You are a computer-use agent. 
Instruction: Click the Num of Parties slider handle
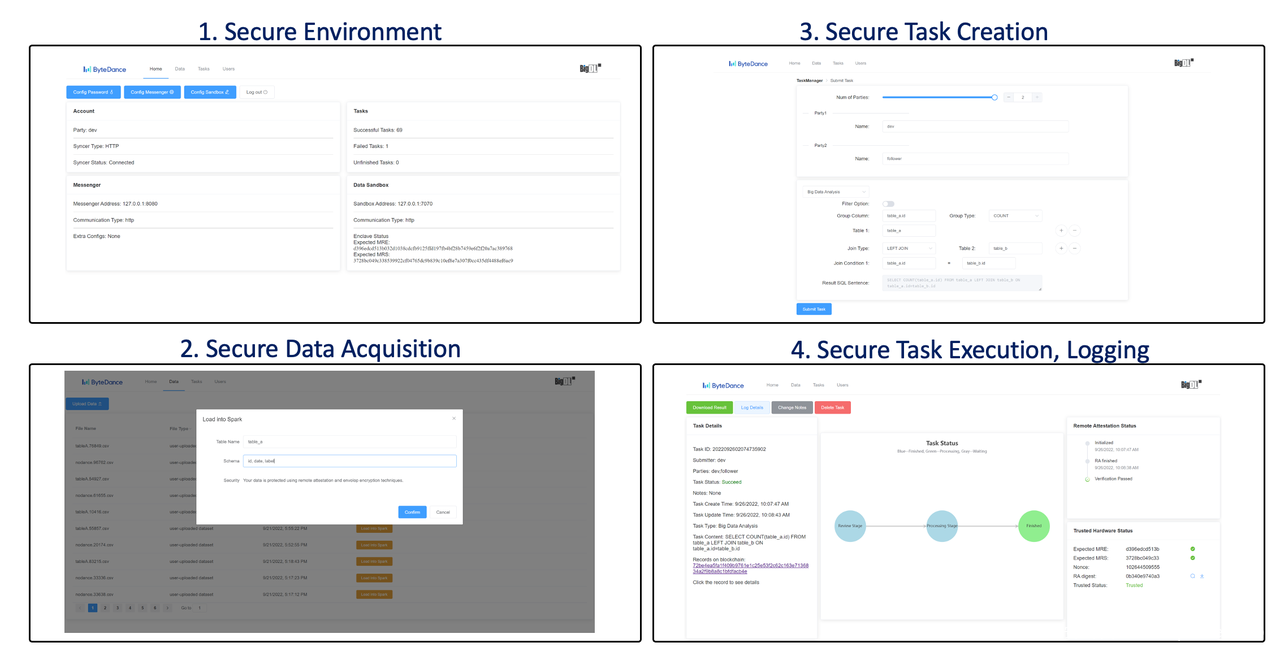point(994,97)
